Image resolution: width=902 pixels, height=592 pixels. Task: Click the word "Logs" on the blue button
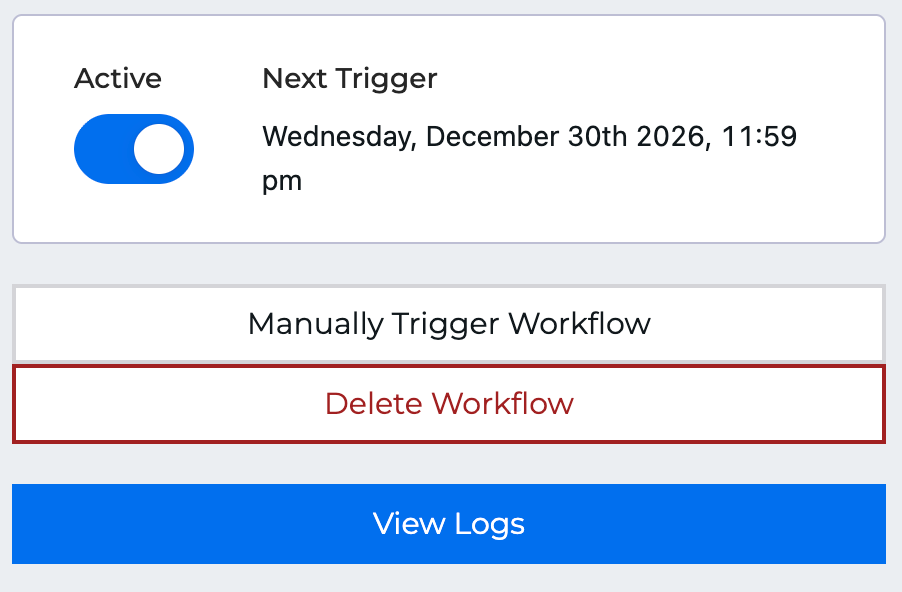point(489,524)
